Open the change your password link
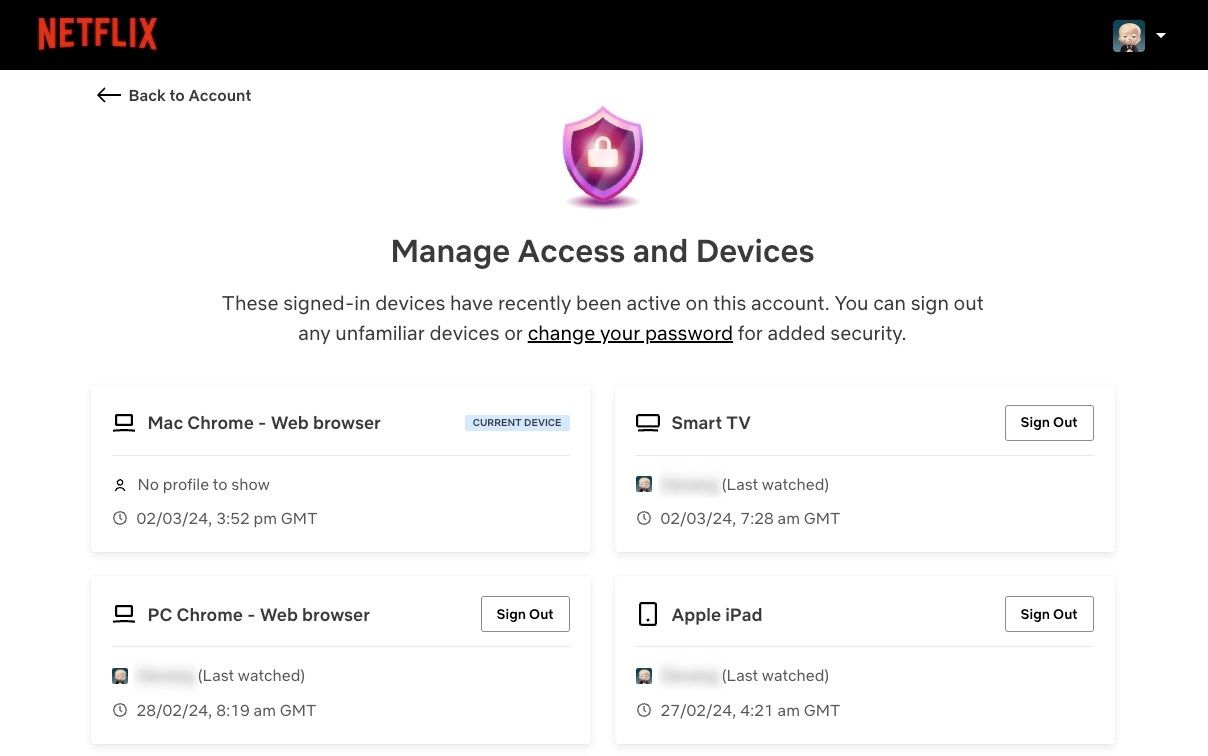This screenshot has height=756, width=1208. 630,334
